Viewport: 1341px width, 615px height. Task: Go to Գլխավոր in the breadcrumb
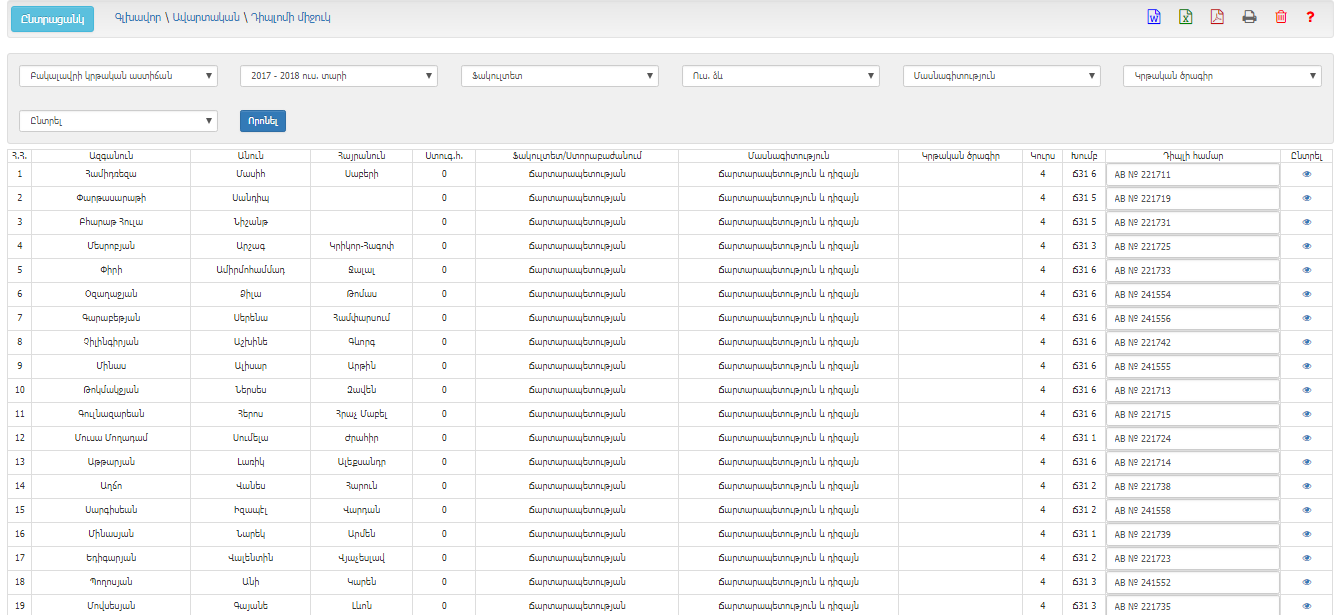click(x=135, y=18)
